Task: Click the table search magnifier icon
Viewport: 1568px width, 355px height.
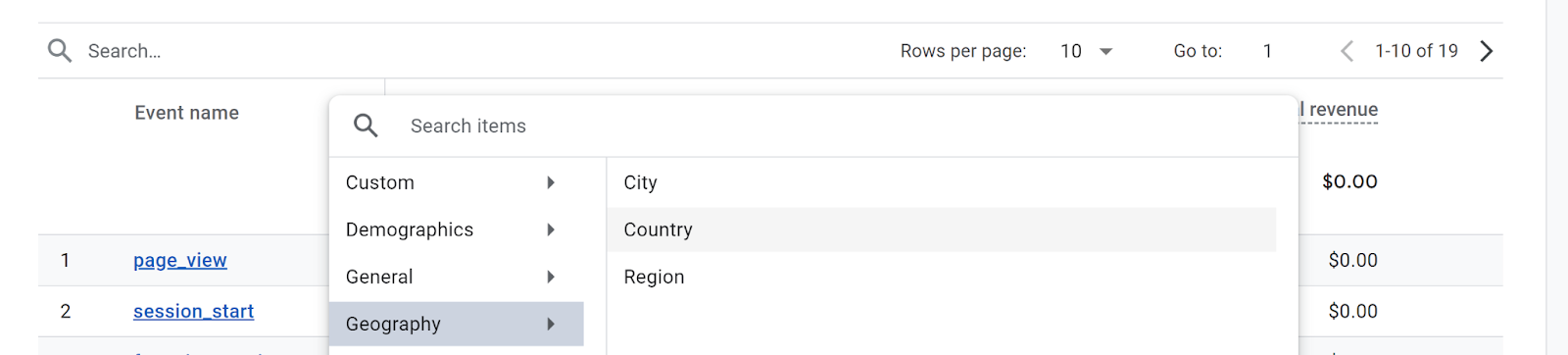Action: pyautogui.click(x=60, y=51)
